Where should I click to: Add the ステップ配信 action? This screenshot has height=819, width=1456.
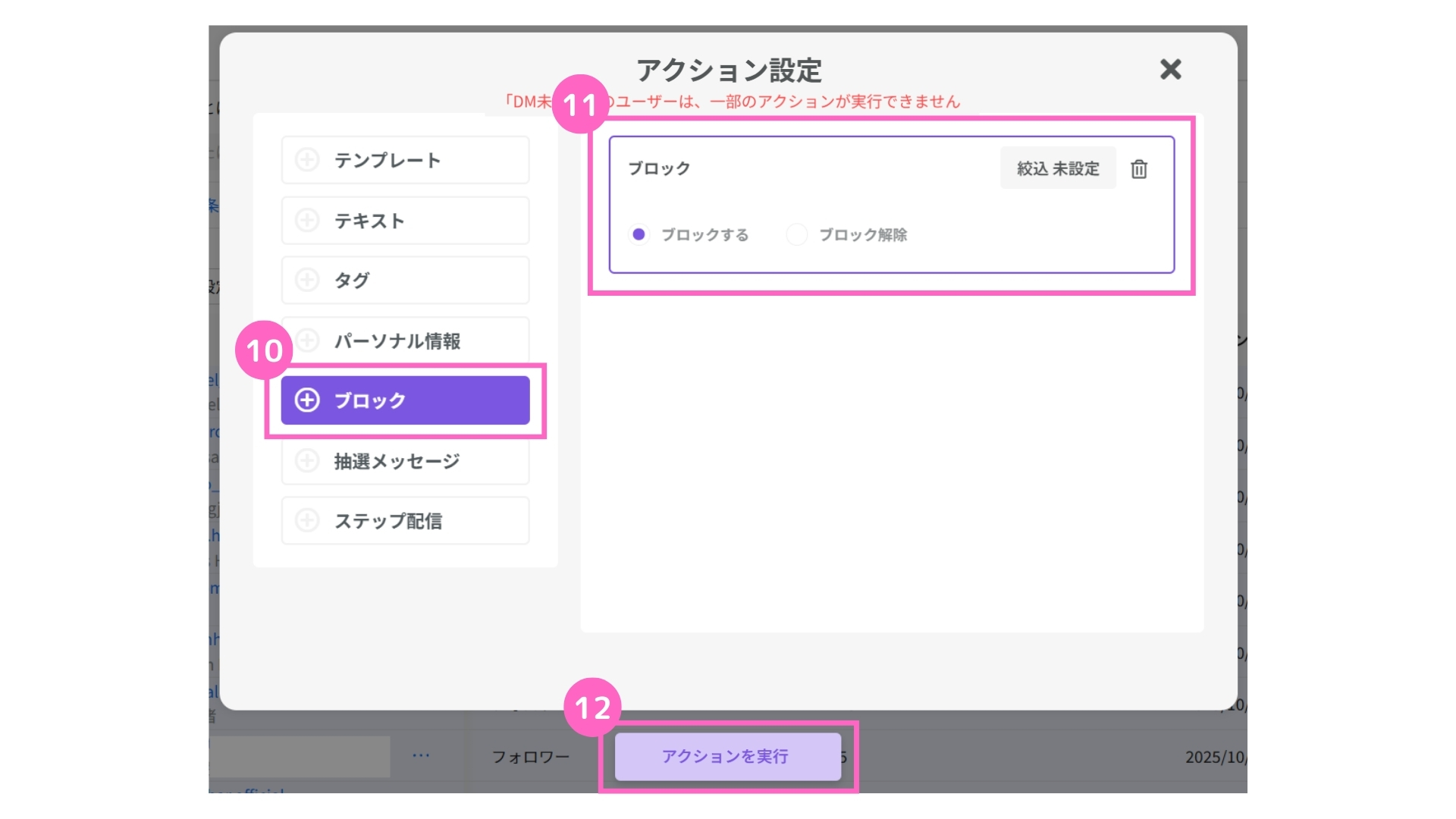tap(405, 520)
